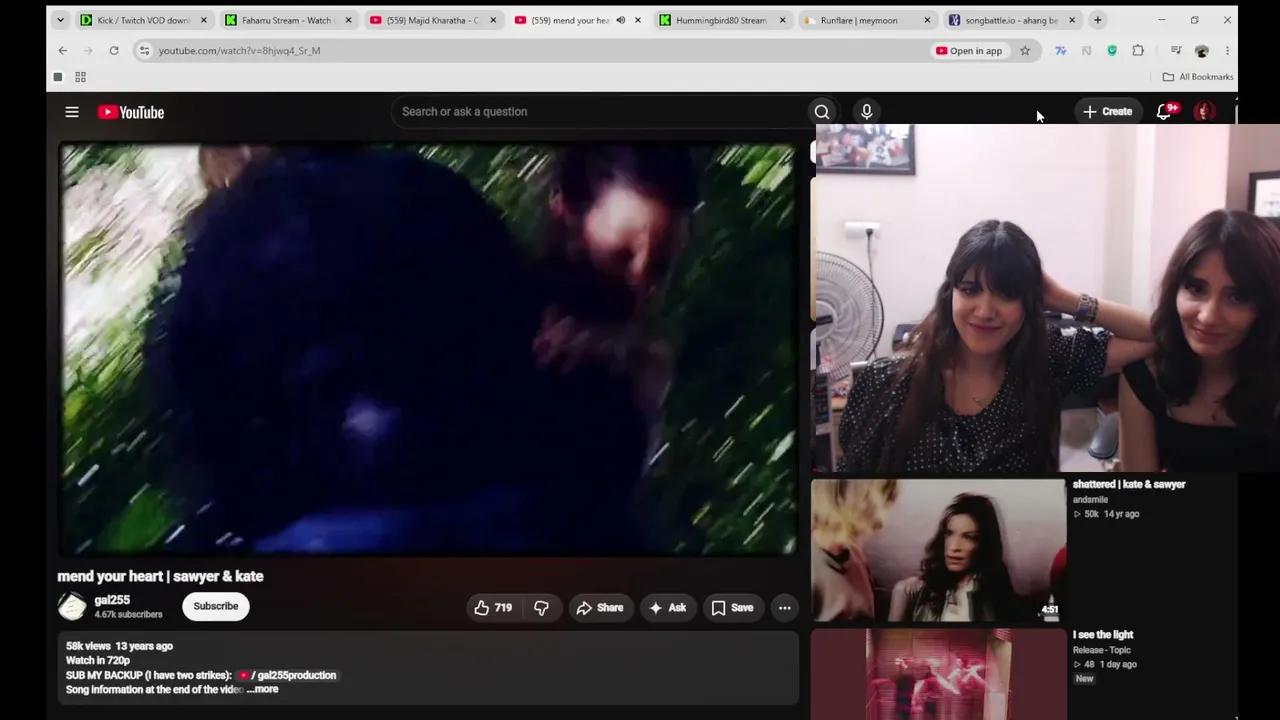Screen dimensions: 1280x720
Task: View site information icon in address bar
Action: pyautogui.click(x=144, y=50)
